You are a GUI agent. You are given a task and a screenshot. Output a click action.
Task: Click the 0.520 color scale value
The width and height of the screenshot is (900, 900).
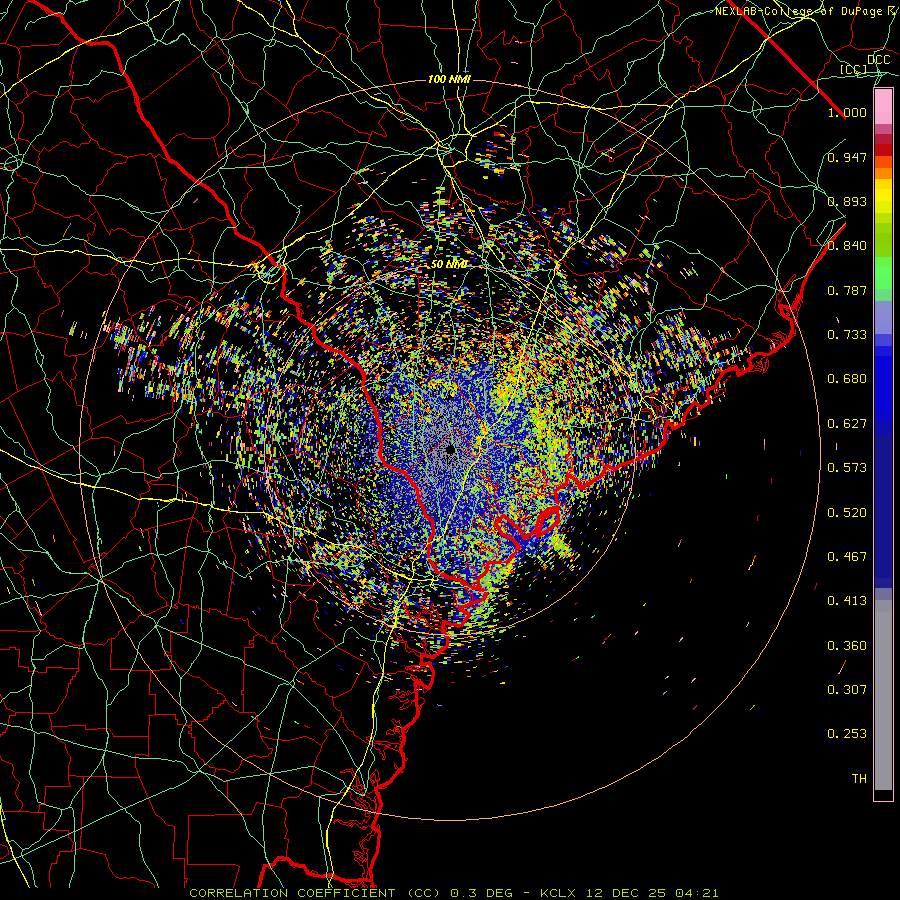click(847, 513)
